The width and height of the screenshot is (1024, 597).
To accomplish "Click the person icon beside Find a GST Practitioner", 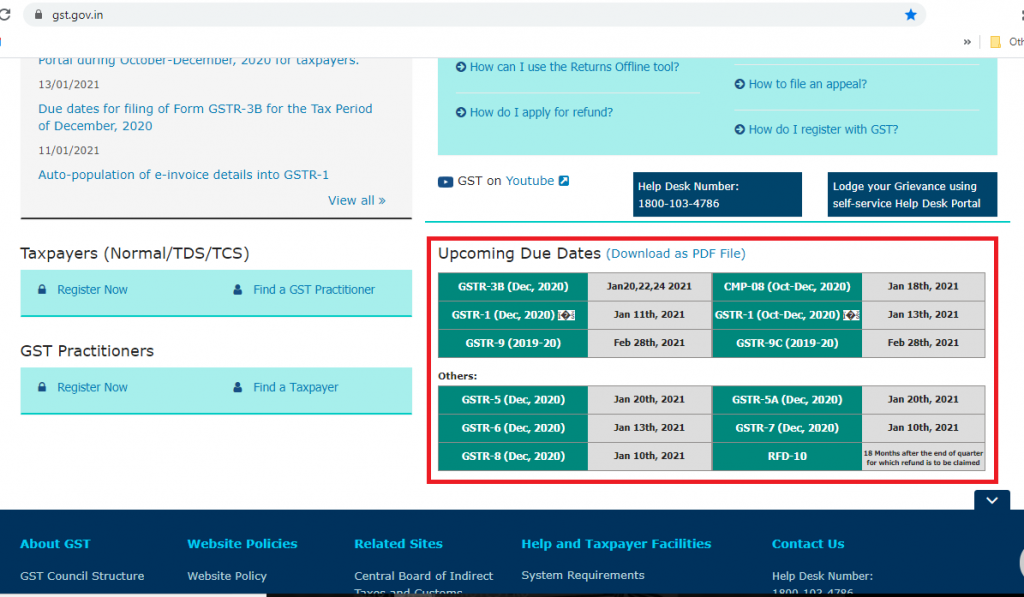I will point(237,290).
